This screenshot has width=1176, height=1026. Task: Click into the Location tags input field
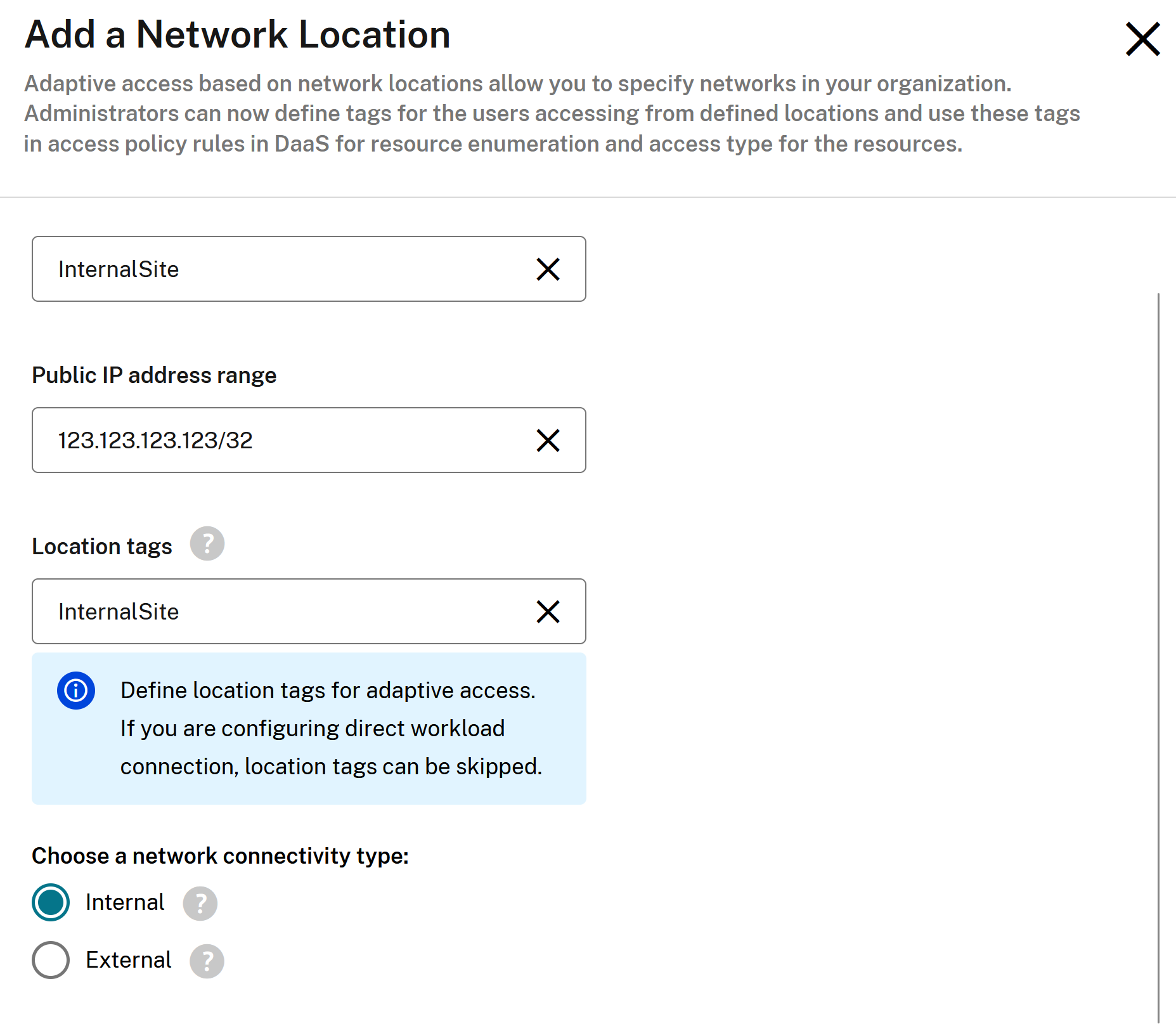309,611
